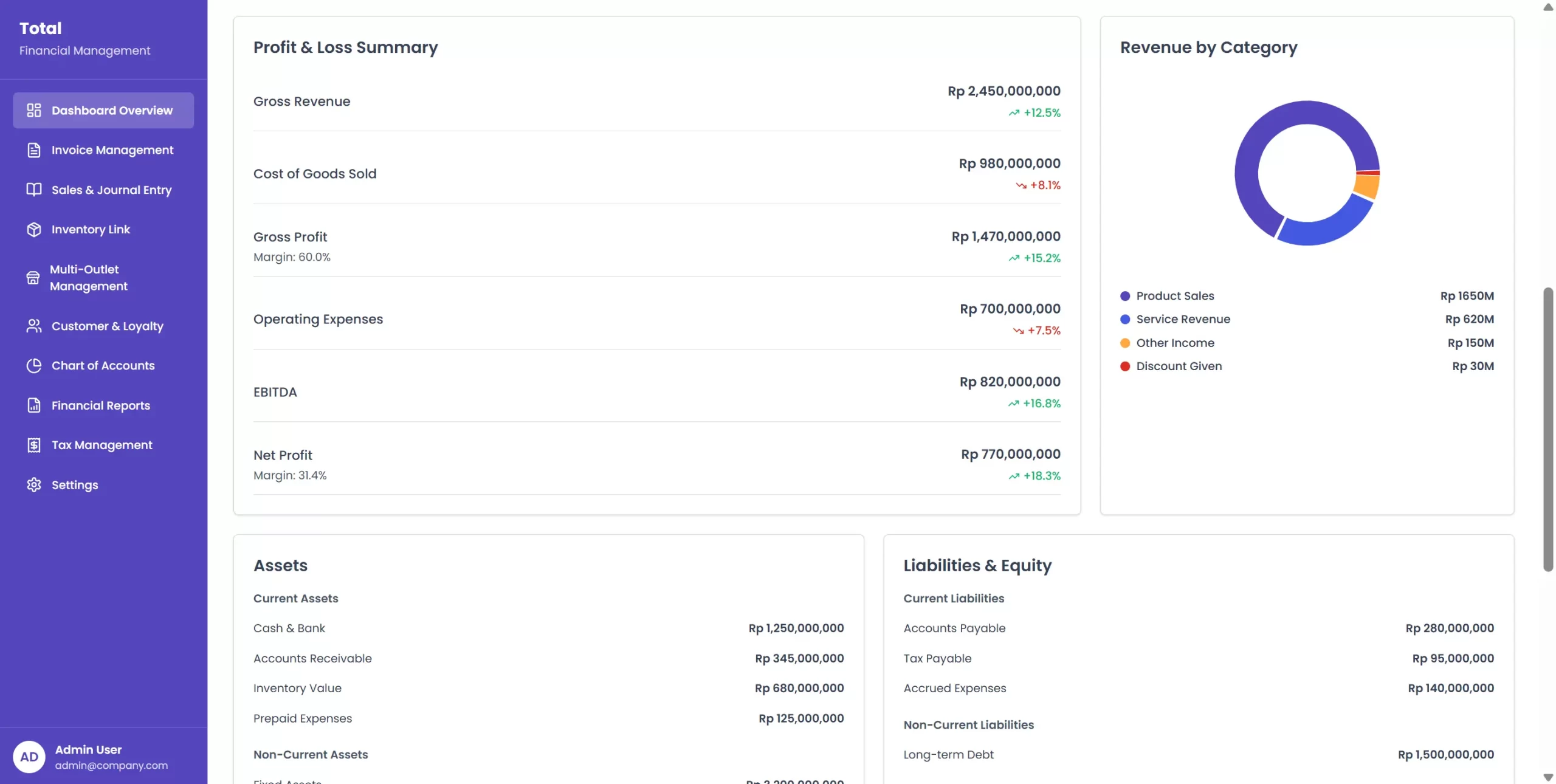Click the Sales & Journal Entry book icon

pos(34,190)
